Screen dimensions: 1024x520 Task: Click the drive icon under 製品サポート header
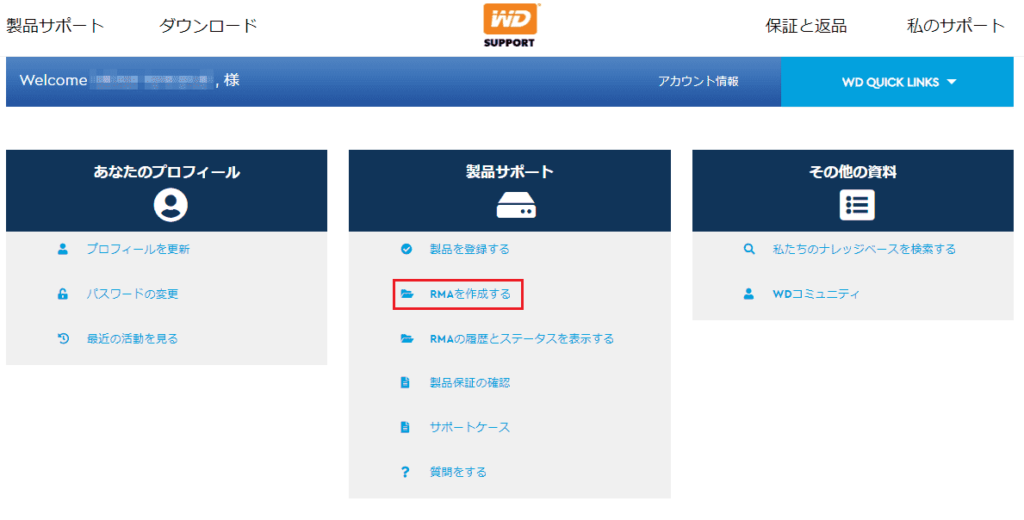point(516,207)
